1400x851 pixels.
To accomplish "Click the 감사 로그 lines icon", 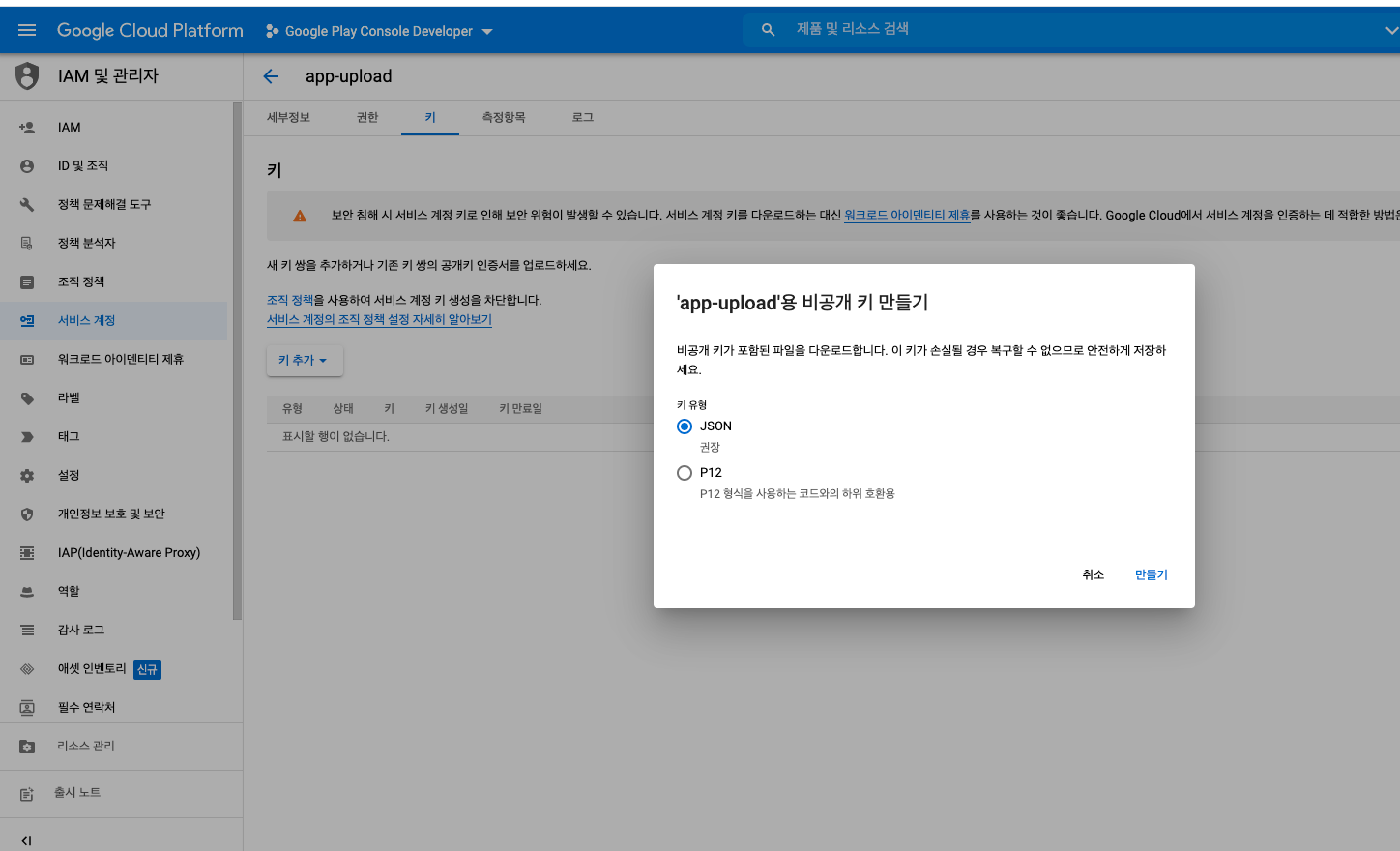I will click(x=27, y=630).
